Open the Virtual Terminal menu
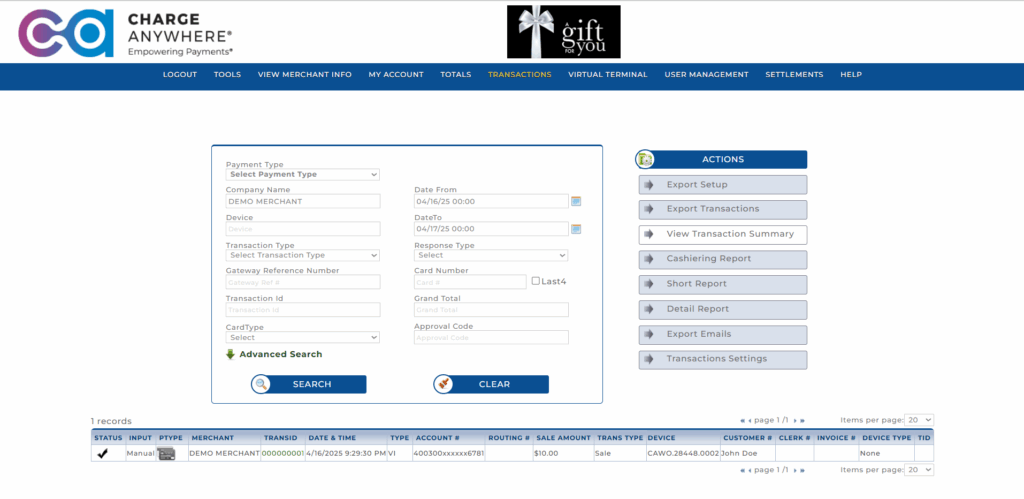 (x=607, y=75)
